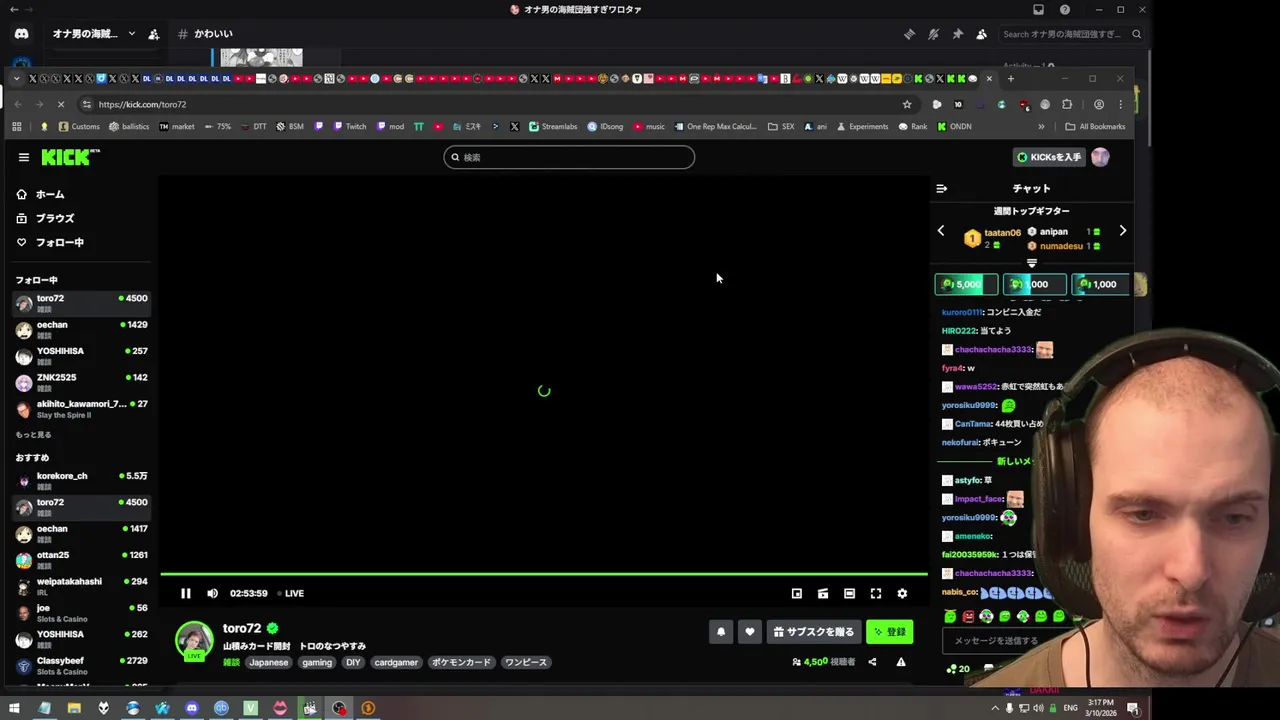1280x720 pixels.
Task: Toggle notification bell for toro72
Action: (x=721, y=632)
